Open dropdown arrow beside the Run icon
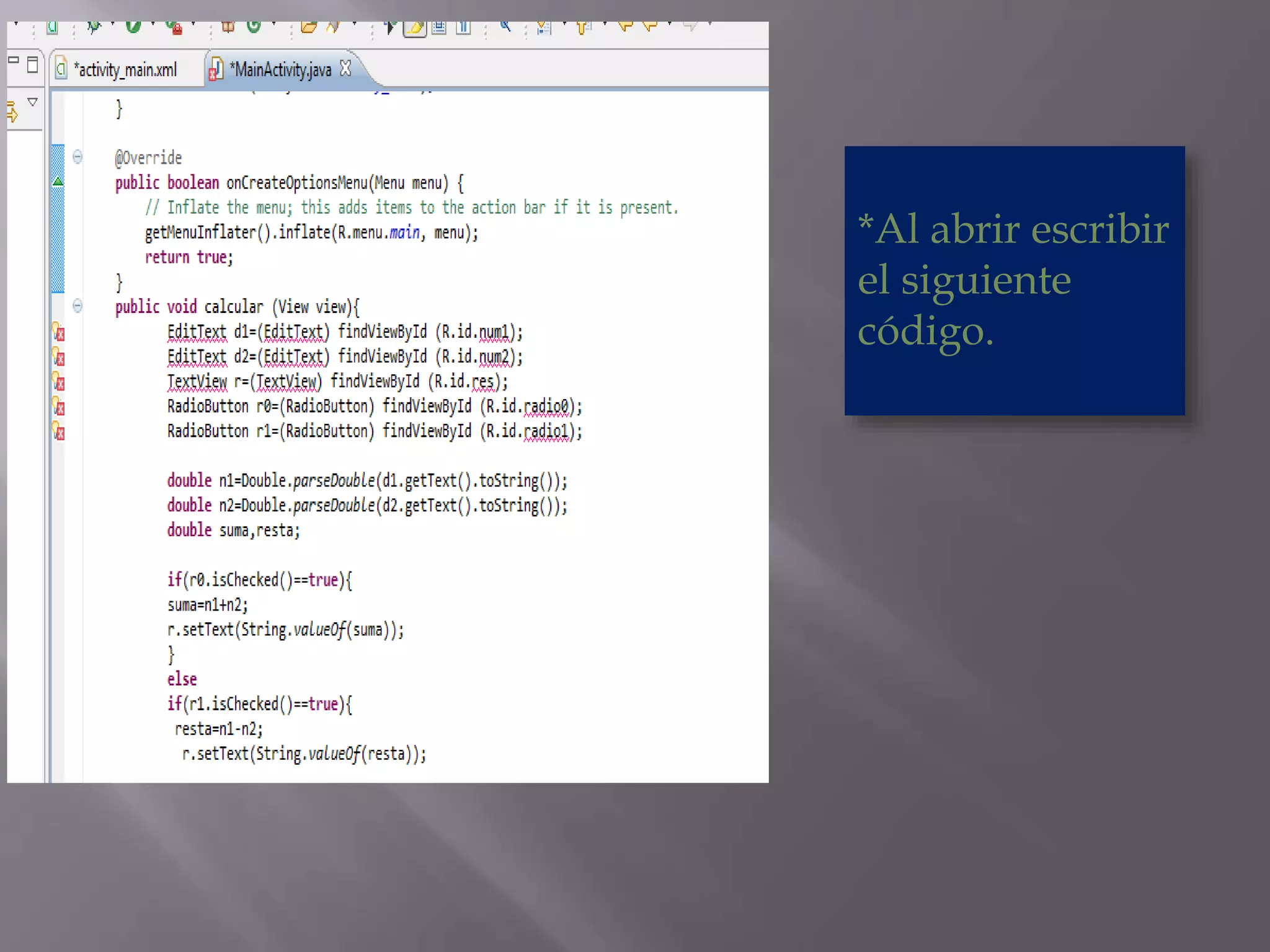The width and height of the screenshot is (1270, 952). click(x=153, y=25)
